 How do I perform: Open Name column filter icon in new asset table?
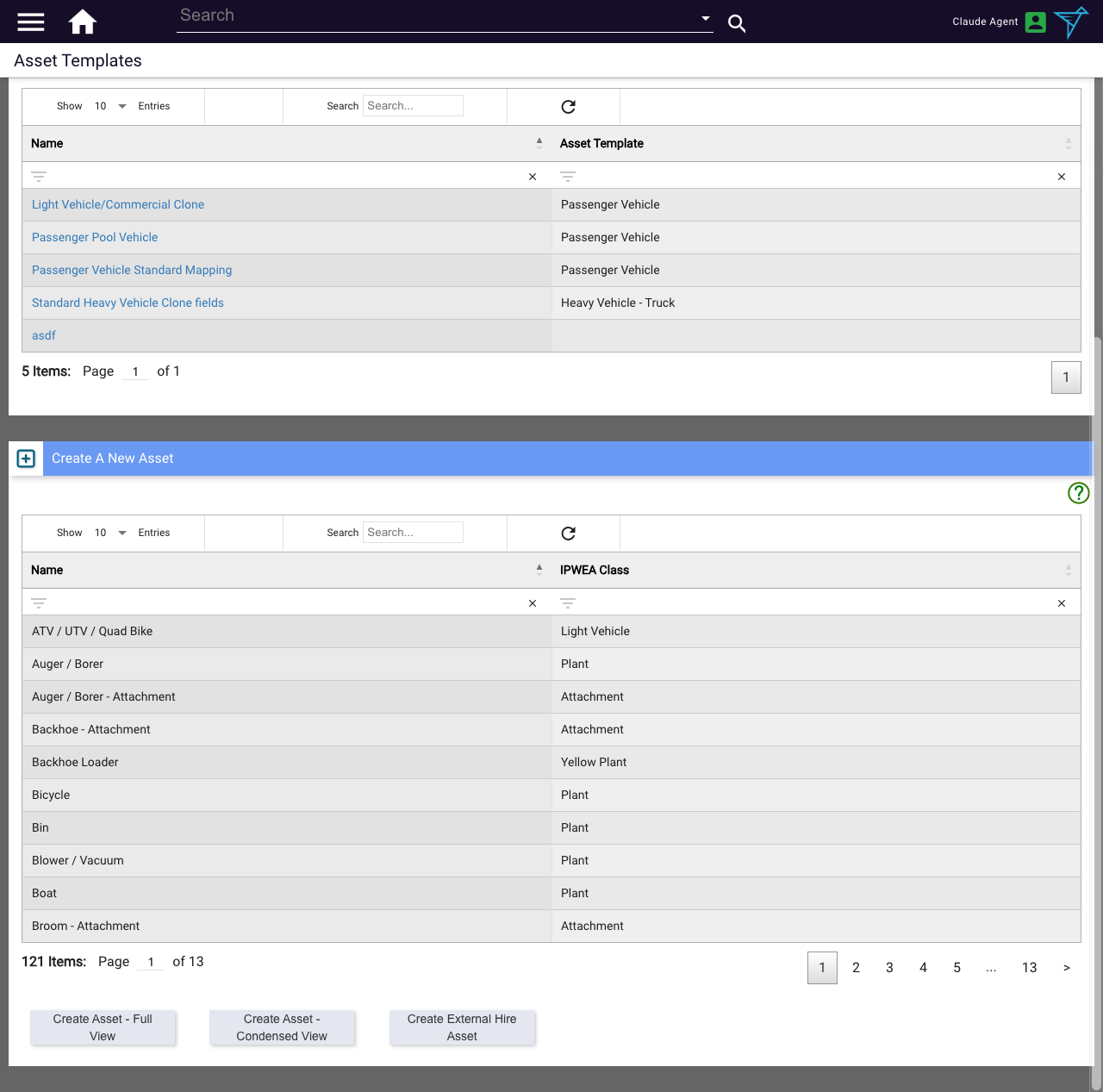point(39,602)
